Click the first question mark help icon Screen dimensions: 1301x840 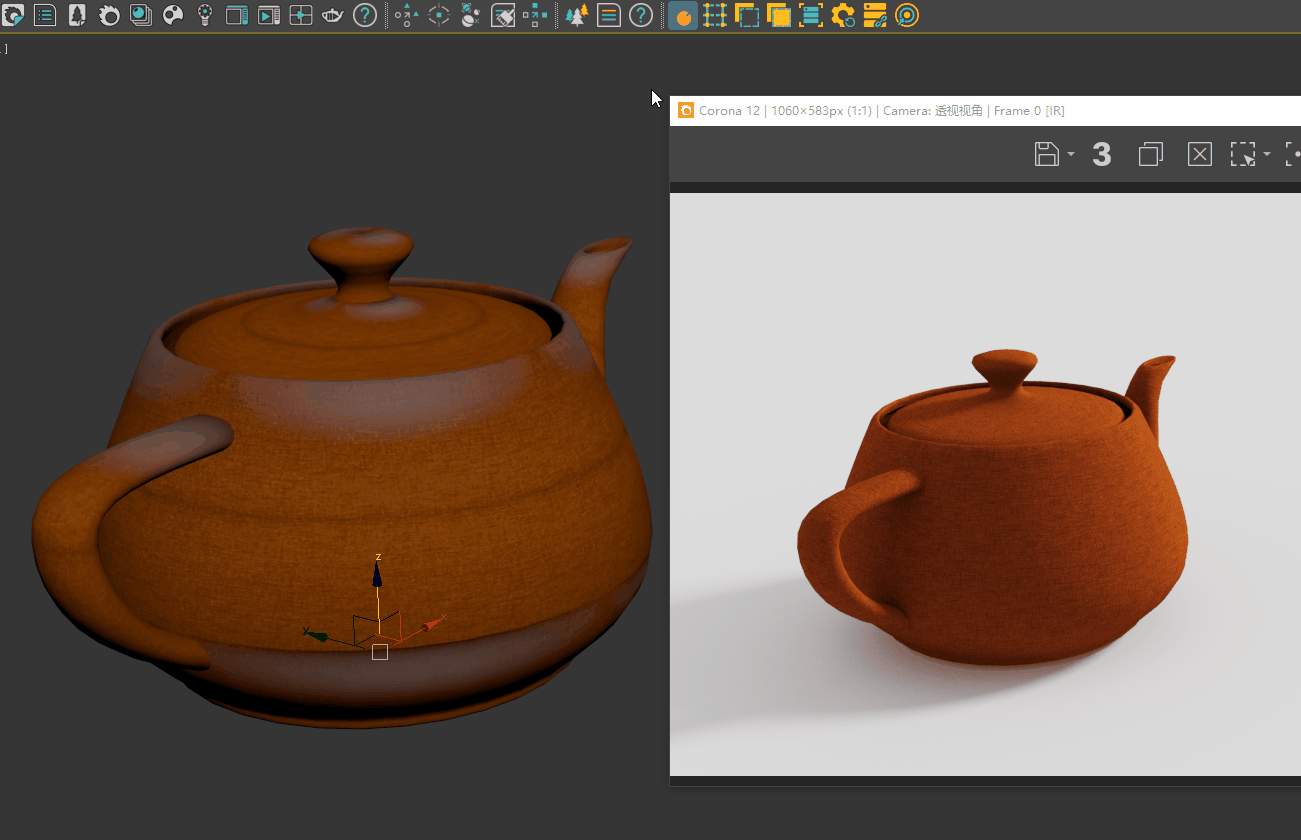[x=366, y=15]
